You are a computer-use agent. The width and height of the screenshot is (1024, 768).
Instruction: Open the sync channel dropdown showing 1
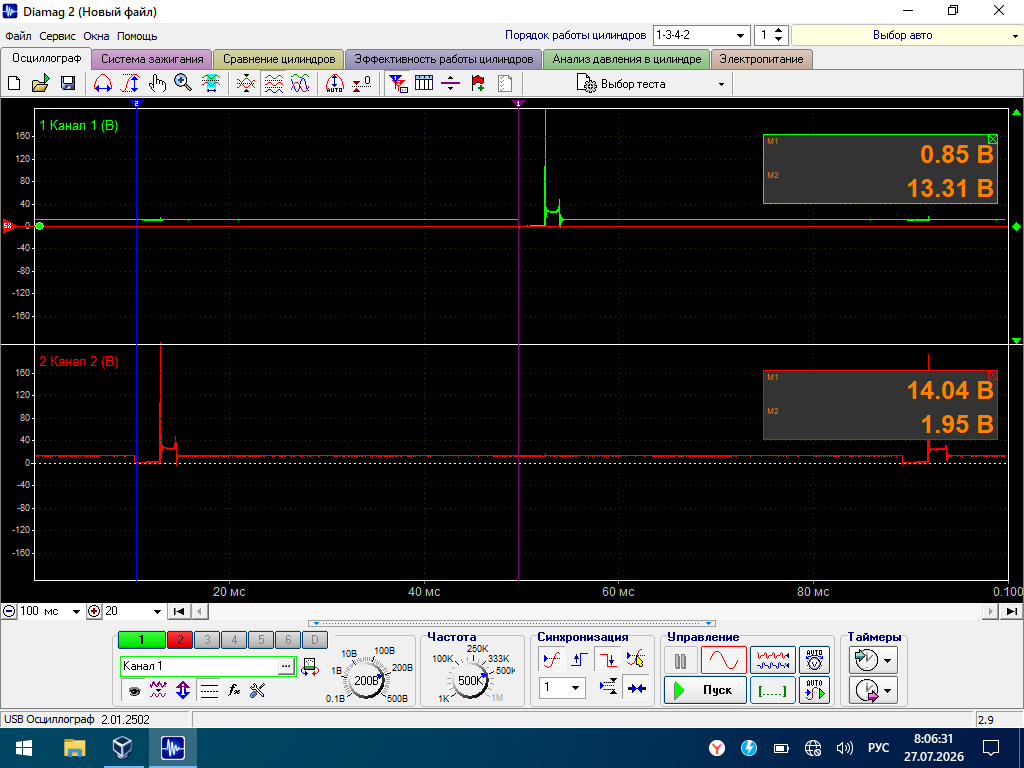coord(562,688)
